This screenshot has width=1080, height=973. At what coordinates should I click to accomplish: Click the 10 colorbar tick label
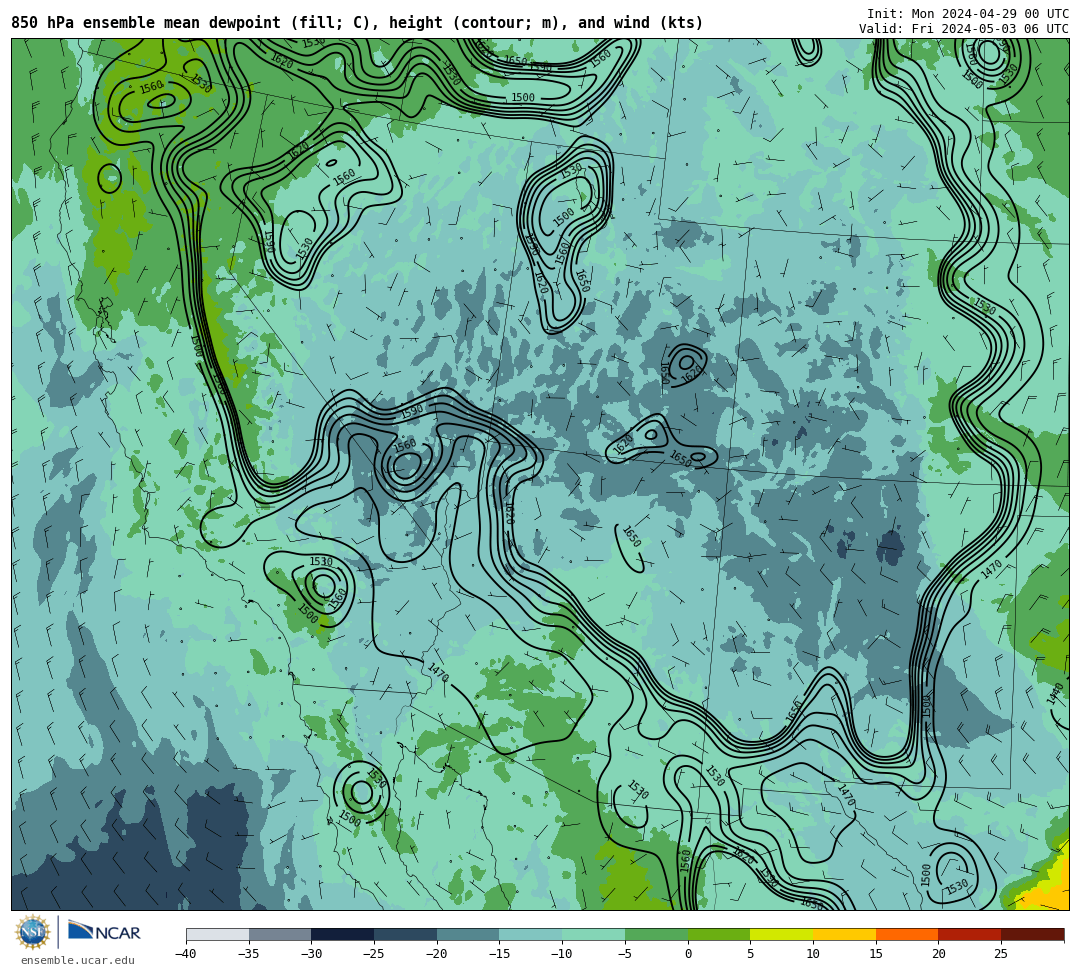(x=813, y=954)
